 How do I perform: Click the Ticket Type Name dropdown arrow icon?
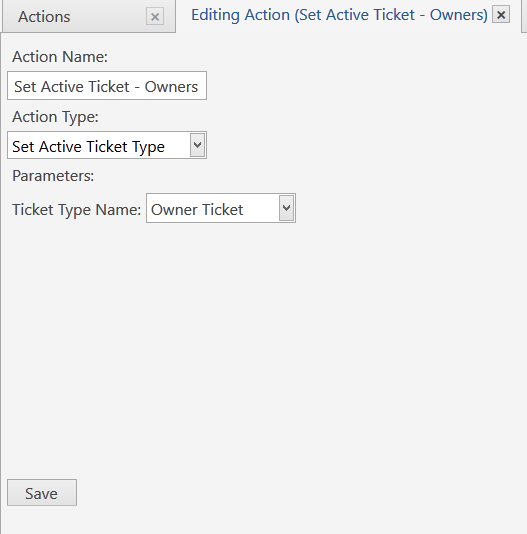coord(286,208)
